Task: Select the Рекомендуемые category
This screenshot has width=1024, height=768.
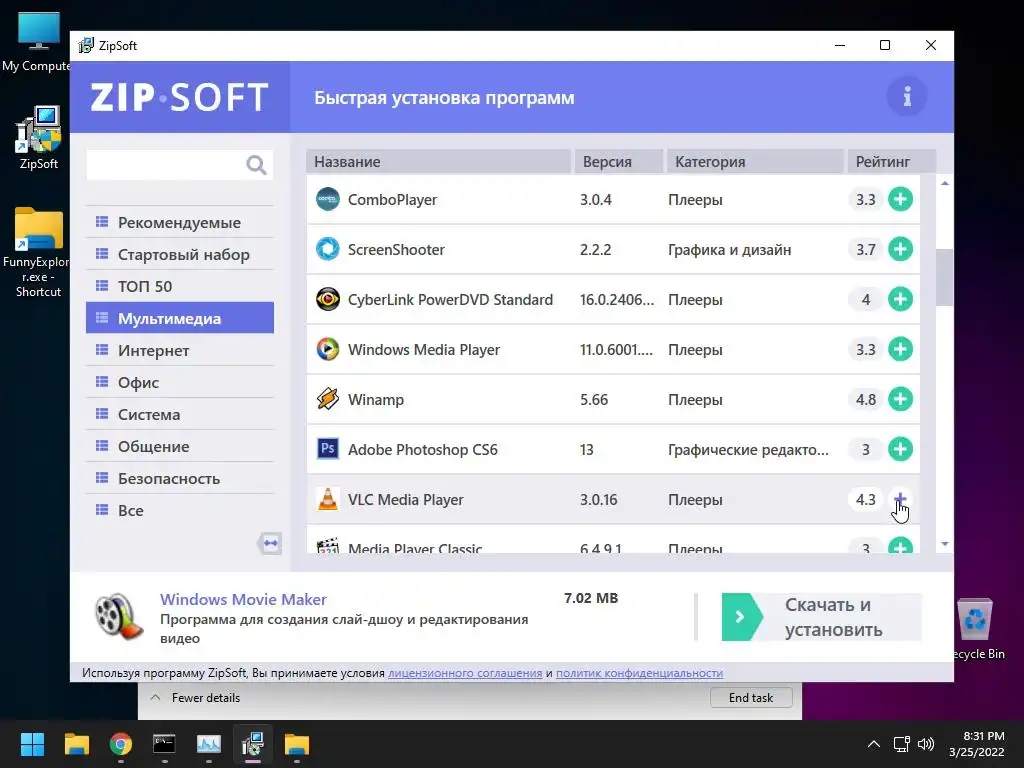Action: [x=180, y=222]
